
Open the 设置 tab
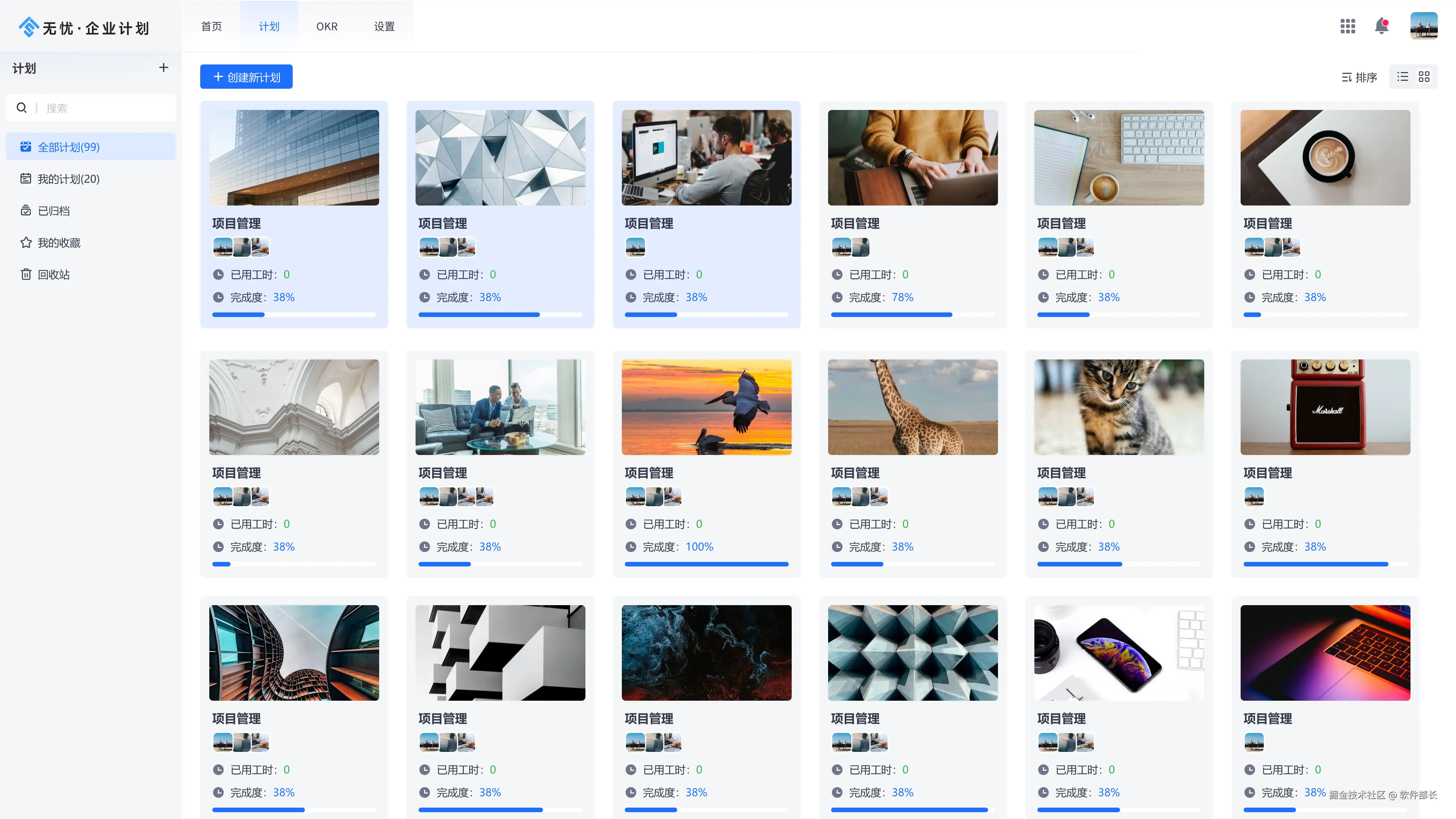tap(384, 27)
